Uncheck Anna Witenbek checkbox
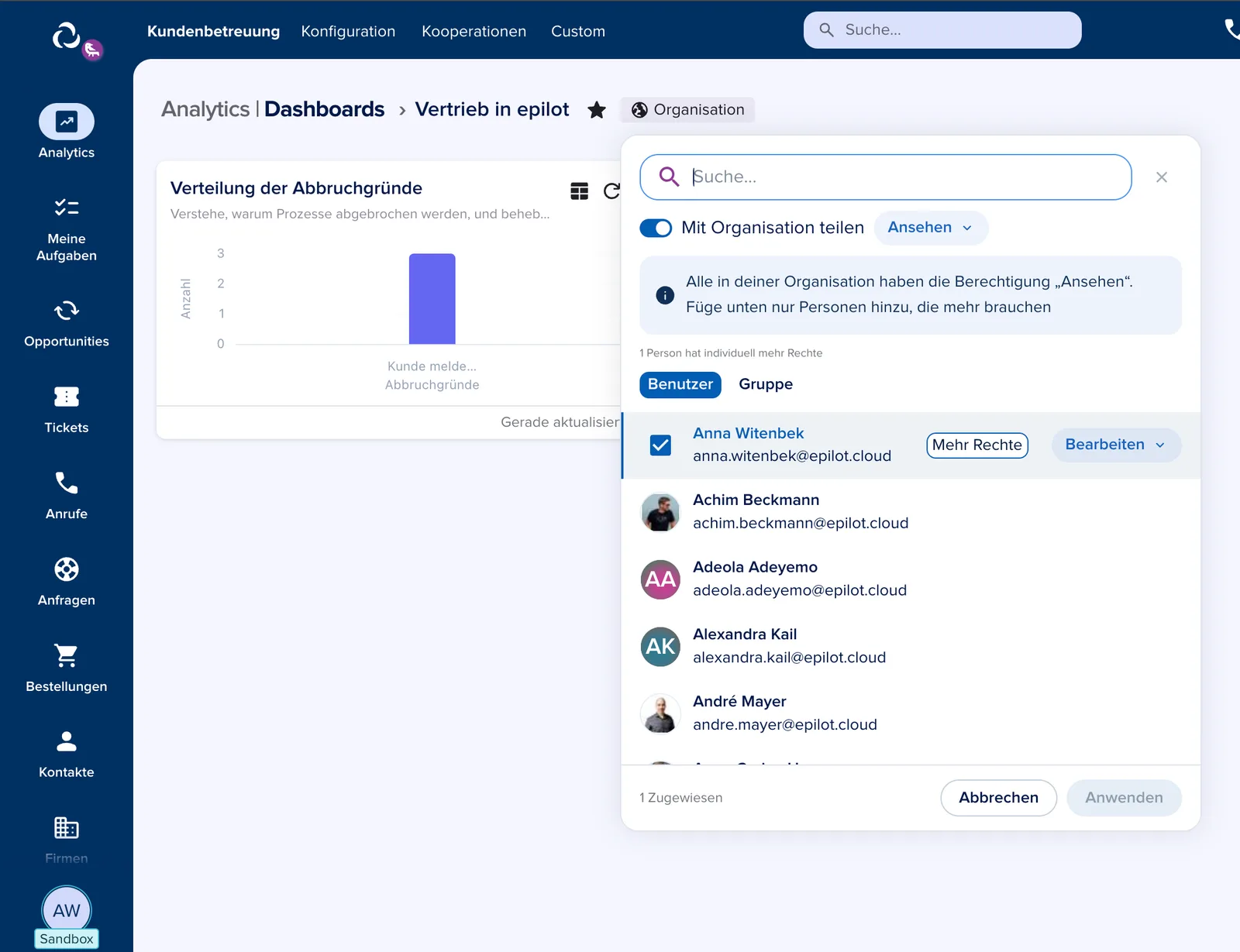The width and height of the screenshot is (1240, 952). 660,445
